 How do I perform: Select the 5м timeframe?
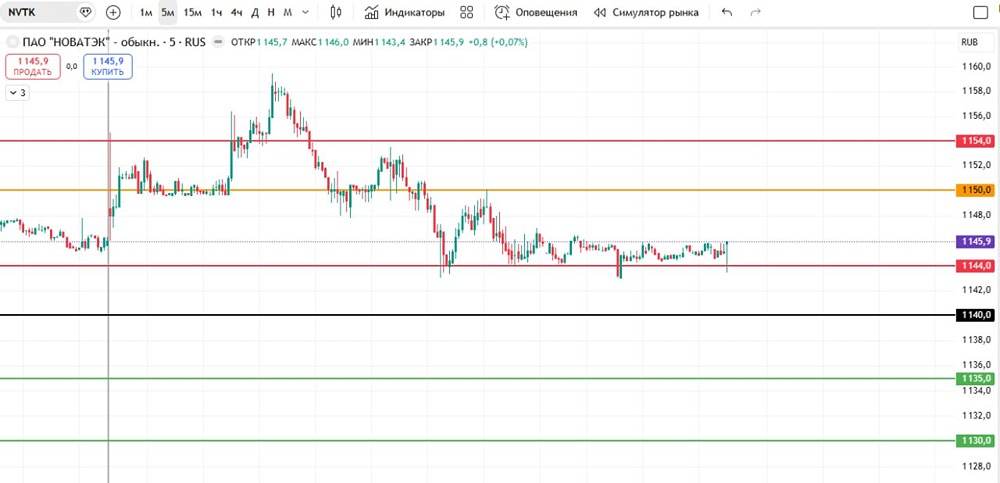168,12
